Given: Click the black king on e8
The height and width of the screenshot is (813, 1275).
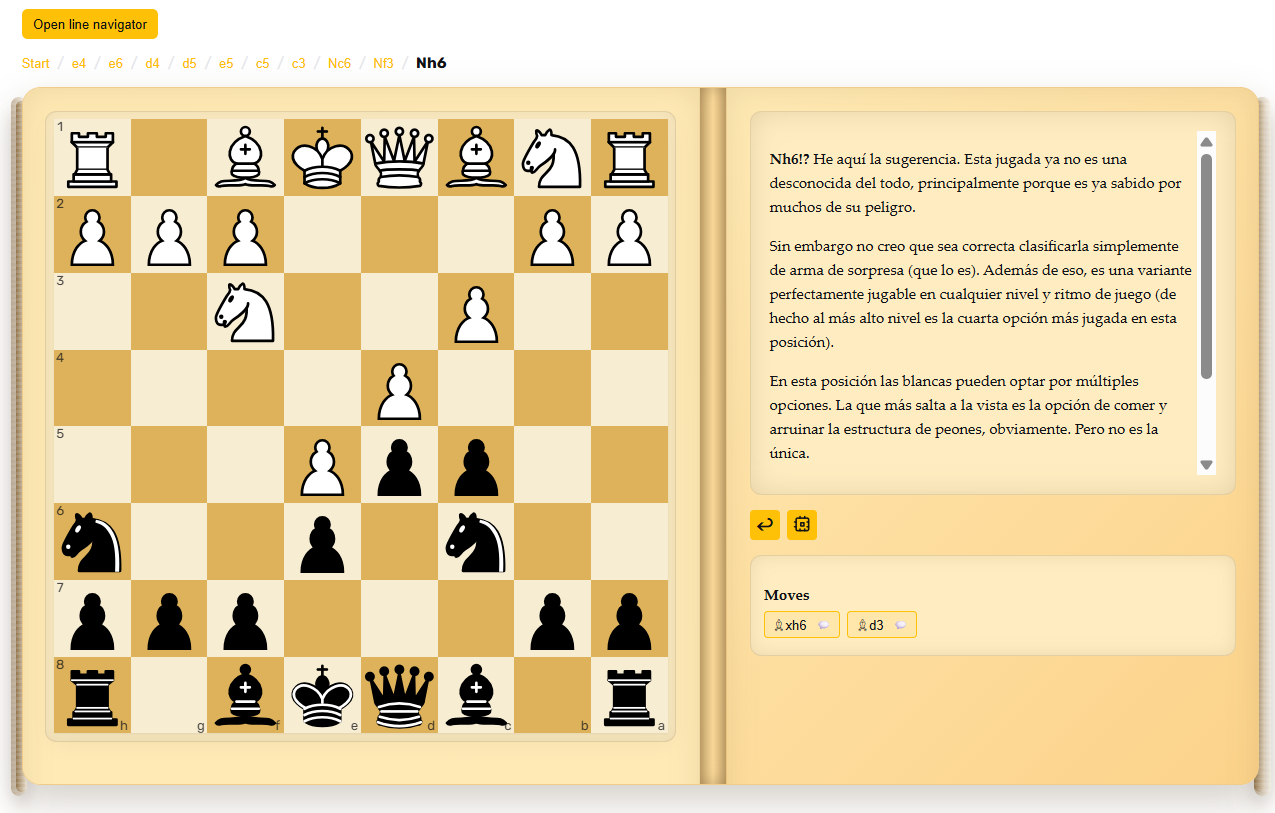Looking at the screenshot, I should 322,695.
